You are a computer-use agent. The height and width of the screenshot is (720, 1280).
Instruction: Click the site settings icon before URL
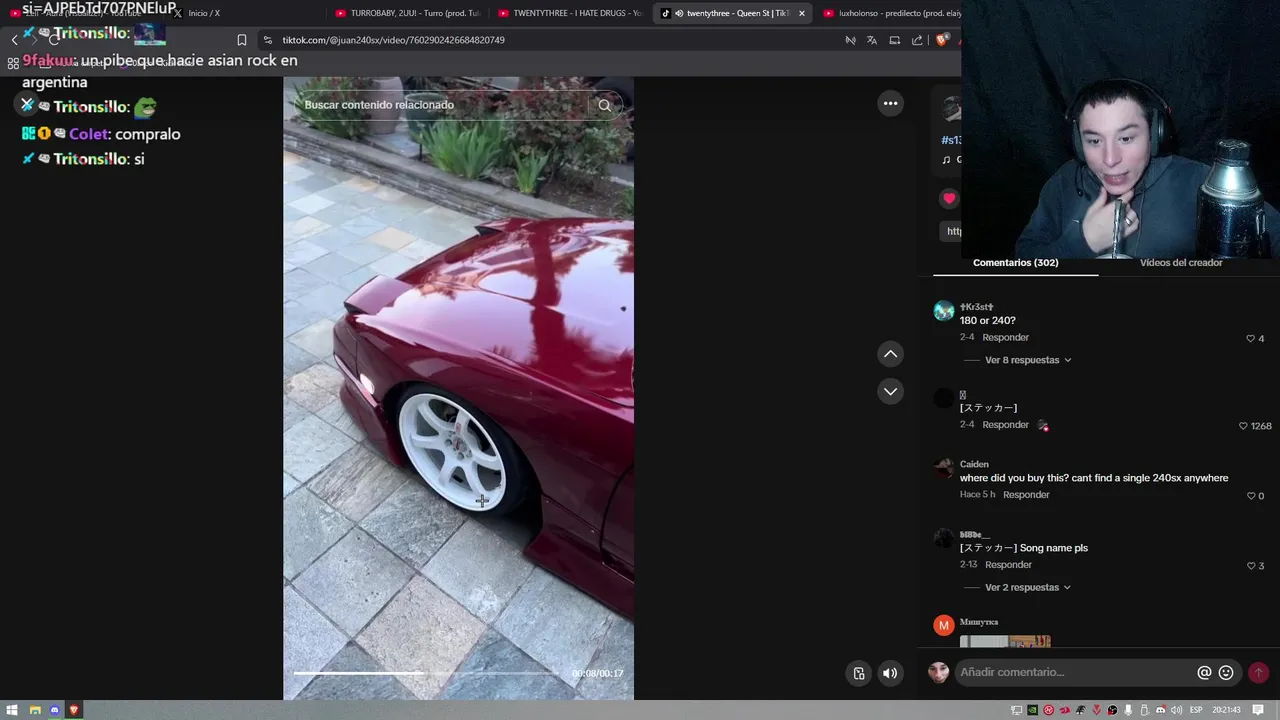(x=267, y=40)
